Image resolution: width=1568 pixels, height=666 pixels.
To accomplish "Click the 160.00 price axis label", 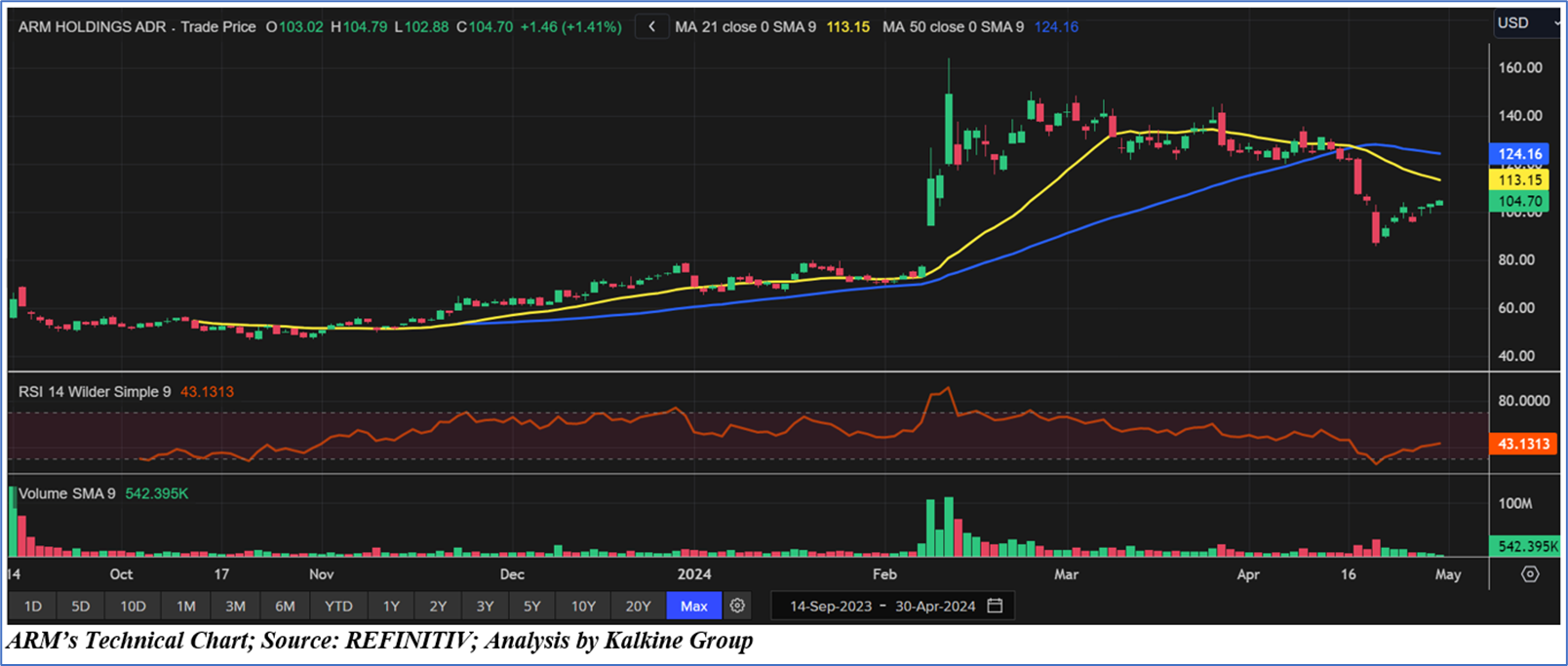I will pyautogui.click(x=1520, y=67).
